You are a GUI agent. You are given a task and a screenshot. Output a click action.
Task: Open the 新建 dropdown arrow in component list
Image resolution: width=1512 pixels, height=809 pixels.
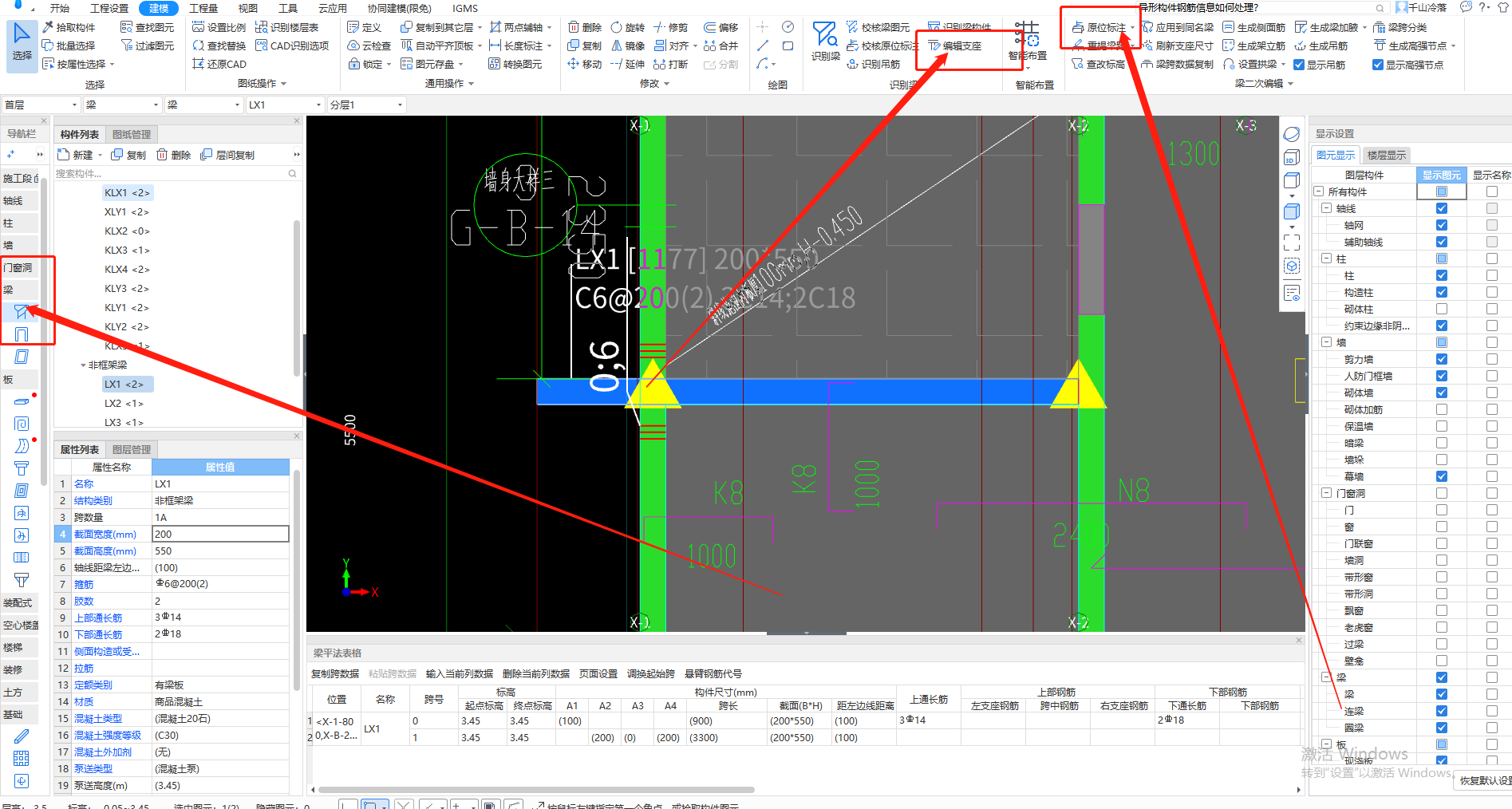(x=100, y=155)
